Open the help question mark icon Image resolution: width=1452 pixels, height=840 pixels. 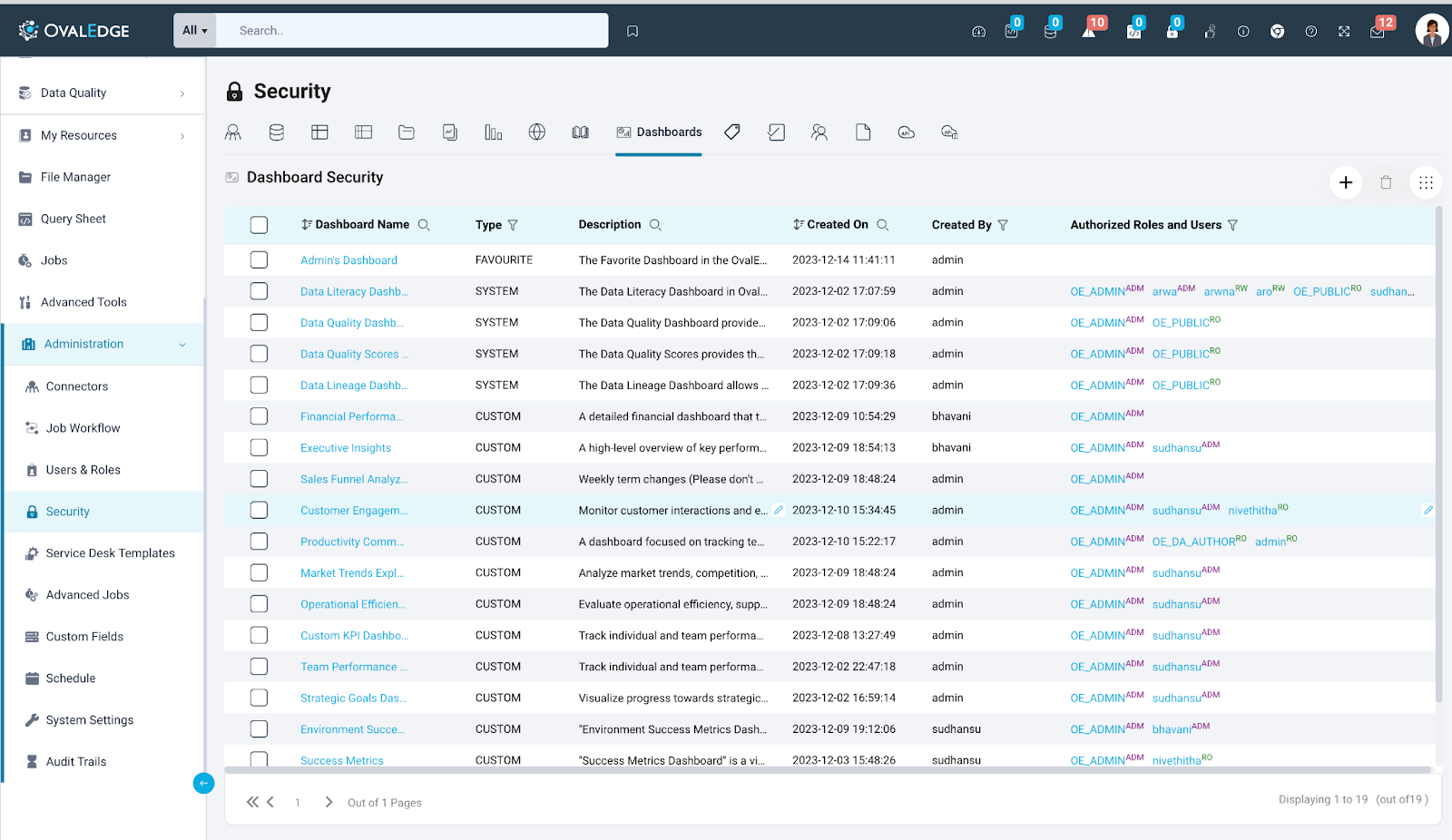click(1311, 31)
